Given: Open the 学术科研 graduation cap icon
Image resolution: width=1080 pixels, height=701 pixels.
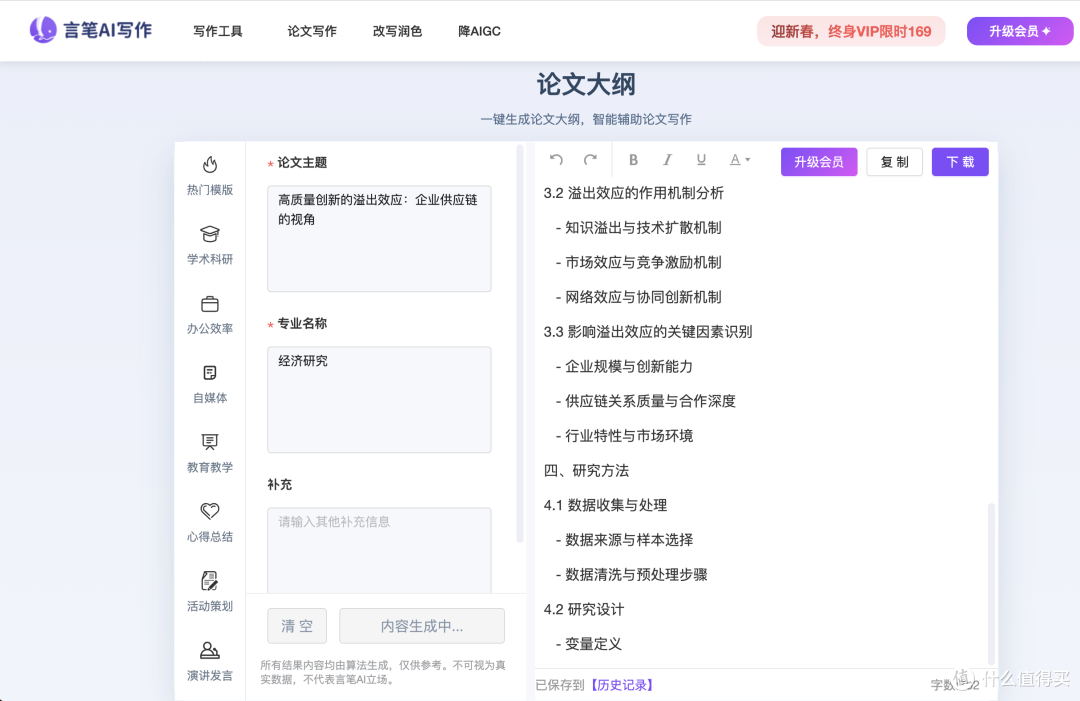Looking at the screenshot, I should click(210, 234).
